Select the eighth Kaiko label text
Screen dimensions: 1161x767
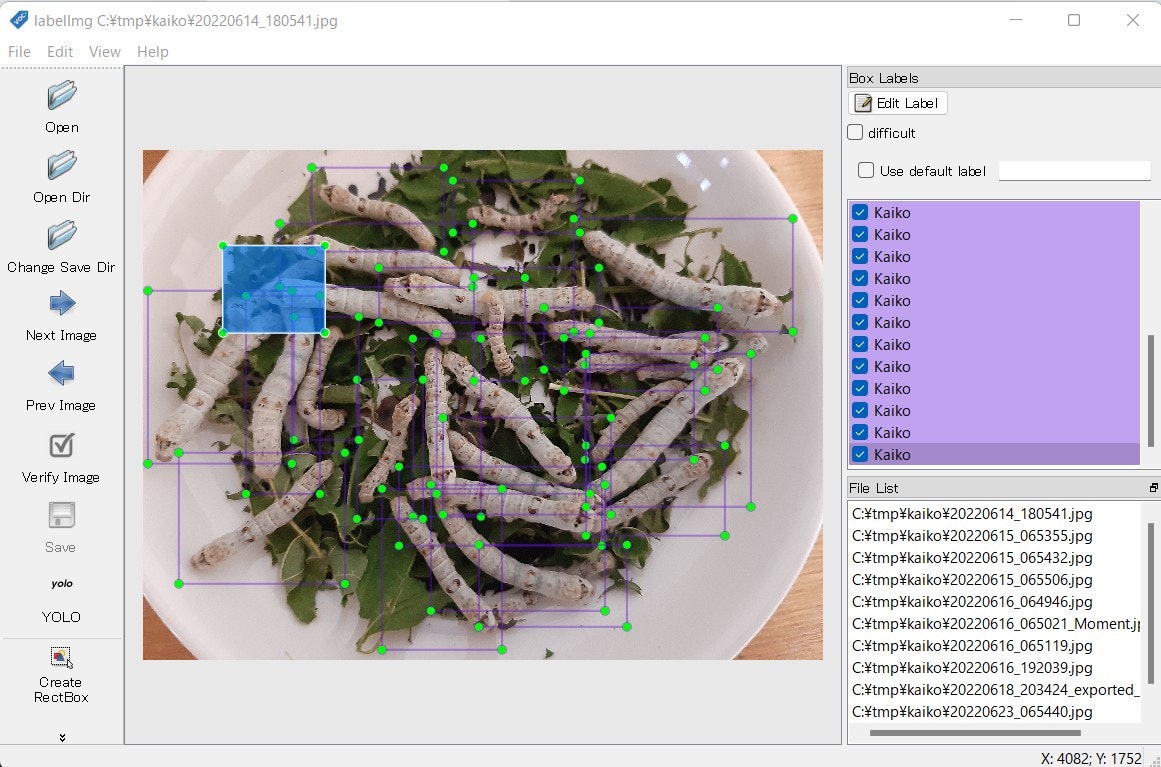[x=891, y=366]
